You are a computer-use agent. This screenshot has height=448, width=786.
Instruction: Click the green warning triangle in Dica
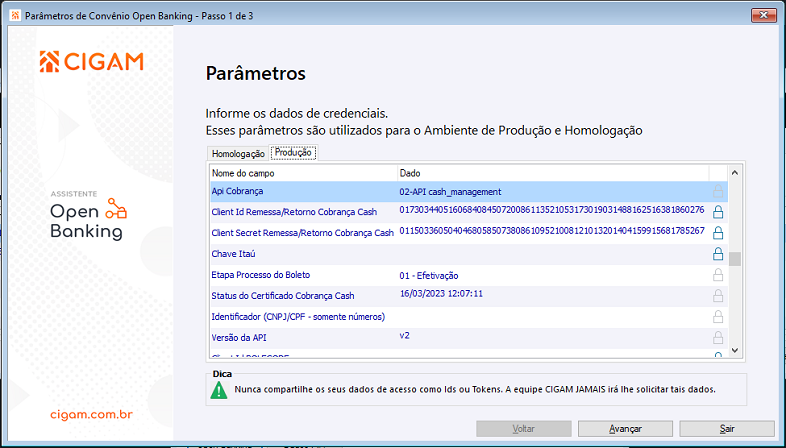pyautogui.click(x=219, y=390)
